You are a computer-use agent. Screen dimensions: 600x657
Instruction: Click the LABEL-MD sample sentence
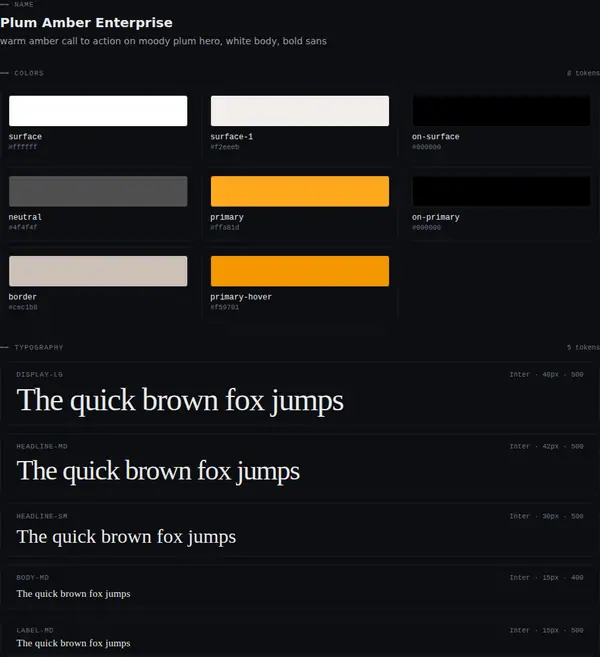[x=73, y=644]
